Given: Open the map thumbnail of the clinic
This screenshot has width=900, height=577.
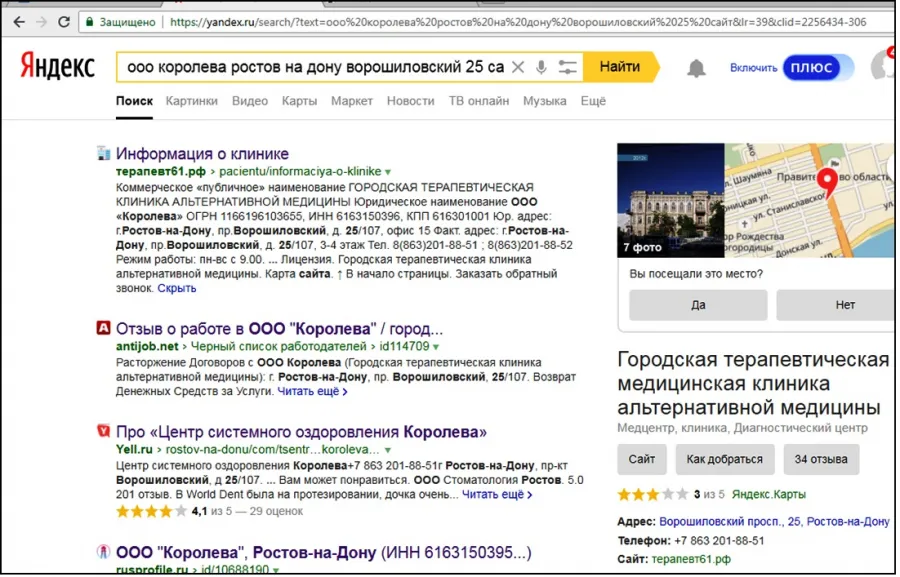Looking at the screenshot, I should pyautogui.click(x=809, y=200).
